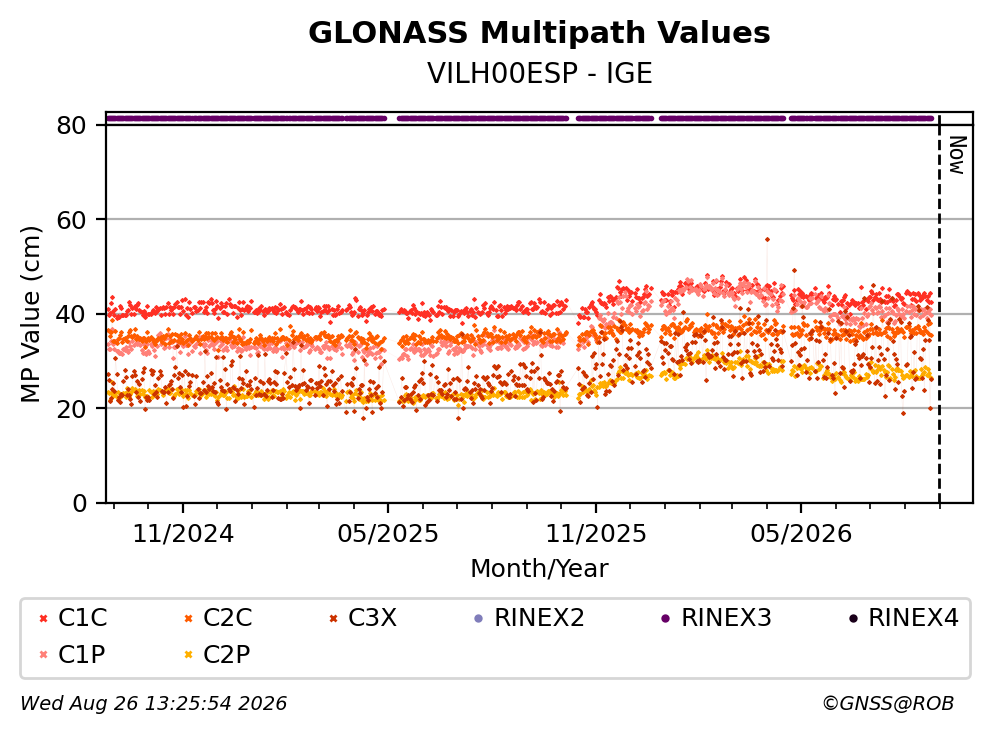Click the C1C red legend marker
Image resolution: width=993 pixels, height=734 pixels.
tap(43, 618)
